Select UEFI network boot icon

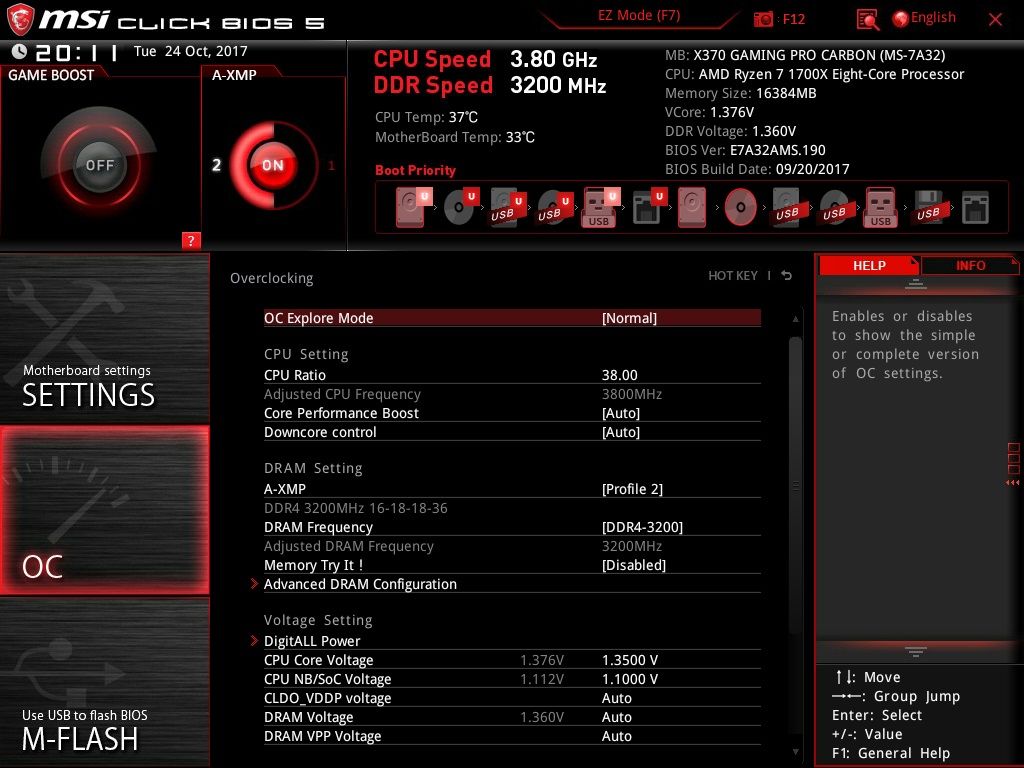649,207
